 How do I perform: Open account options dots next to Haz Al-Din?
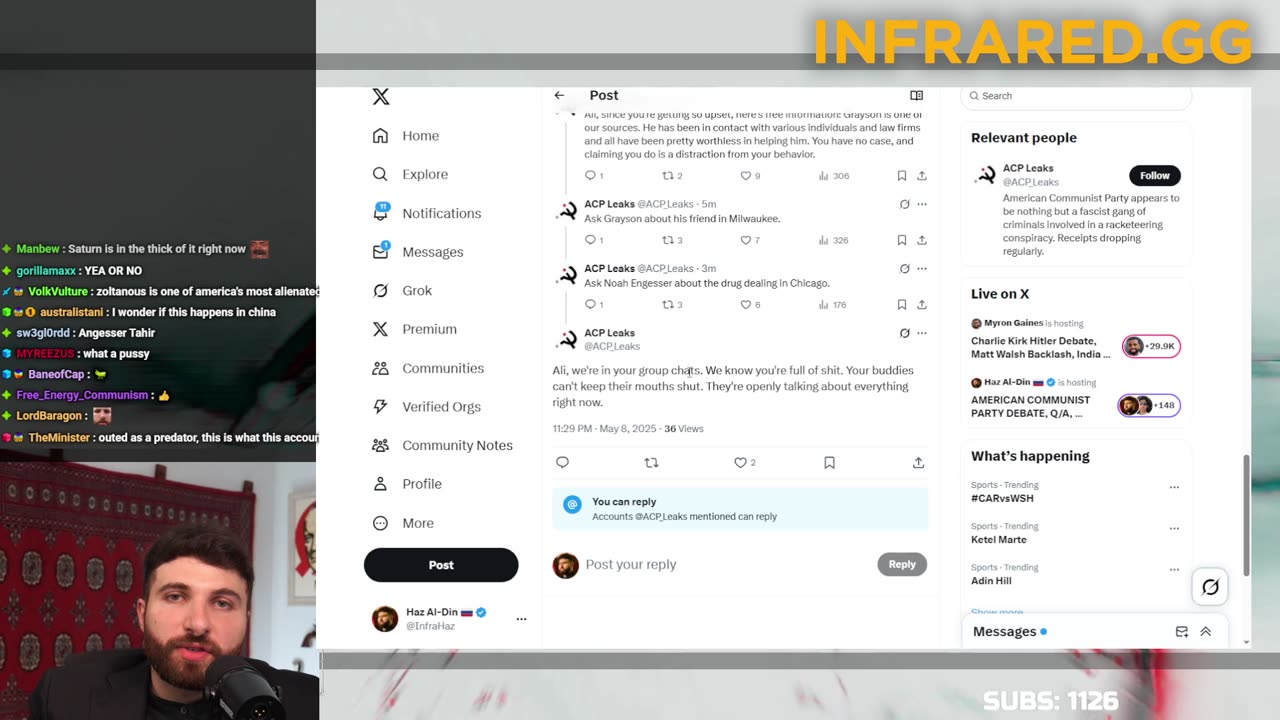pyautogui.click(x=521, y=619)
